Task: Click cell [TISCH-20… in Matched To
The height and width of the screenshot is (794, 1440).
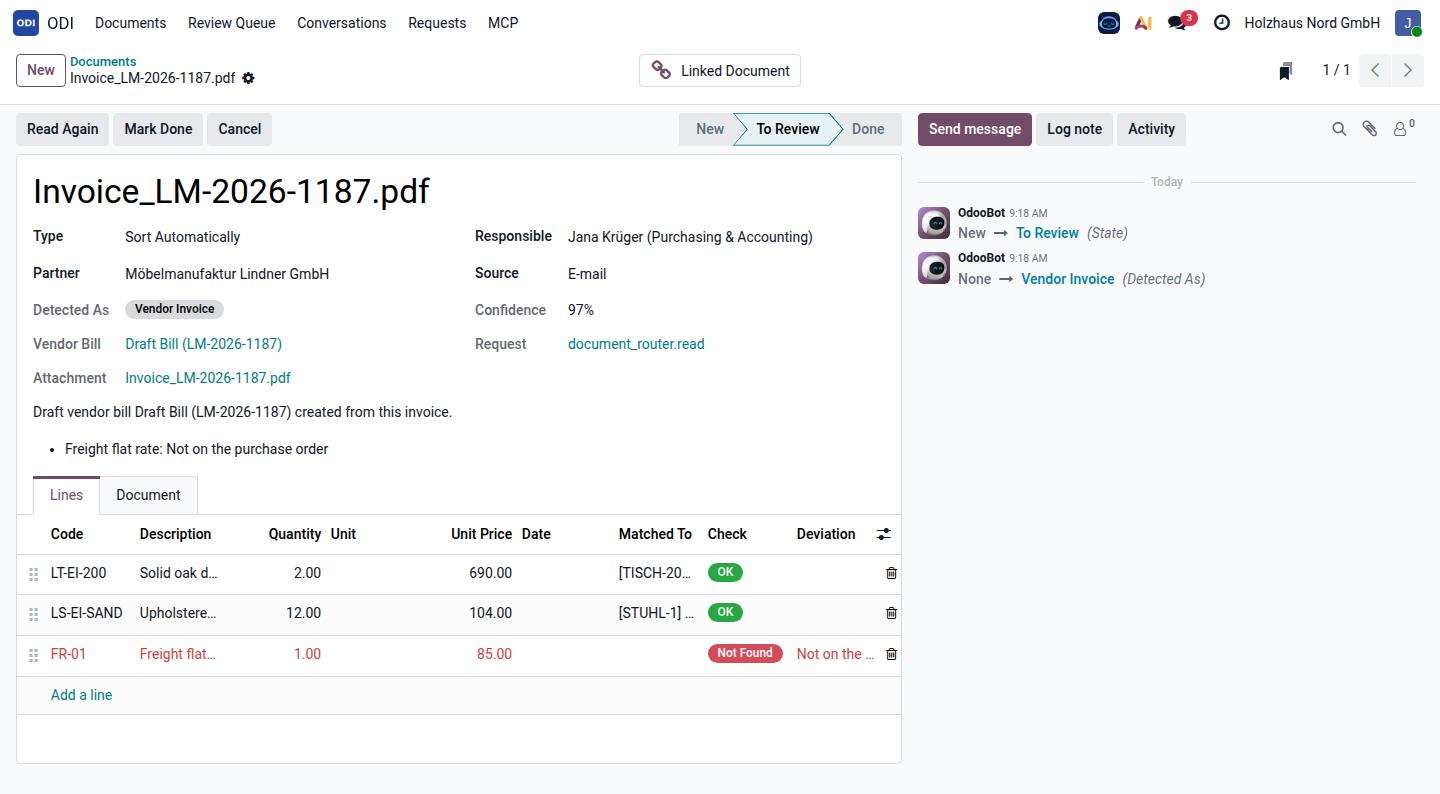Action: 656,573
